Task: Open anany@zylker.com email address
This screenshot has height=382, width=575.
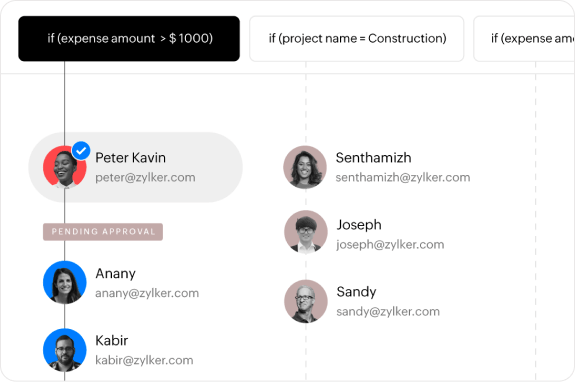Action: (x=147, y=293)
